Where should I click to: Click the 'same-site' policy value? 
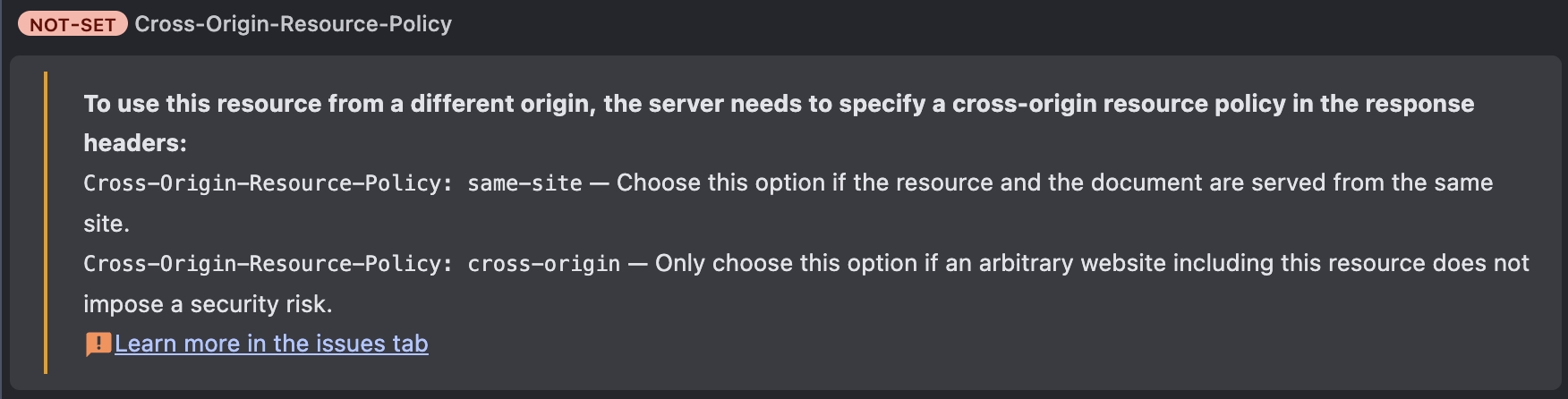click(x=524, y=183)
